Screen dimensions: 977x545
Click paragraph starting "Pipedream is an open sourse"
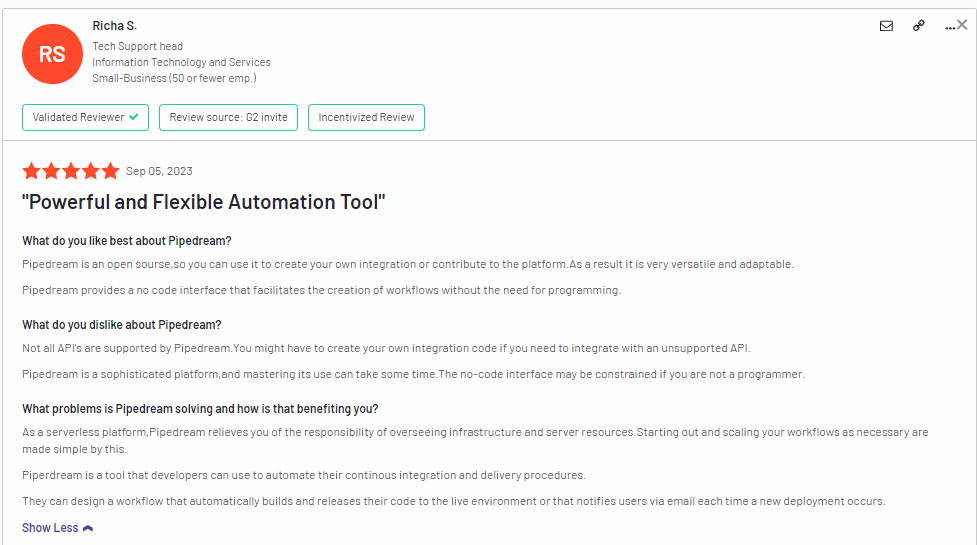407,264
